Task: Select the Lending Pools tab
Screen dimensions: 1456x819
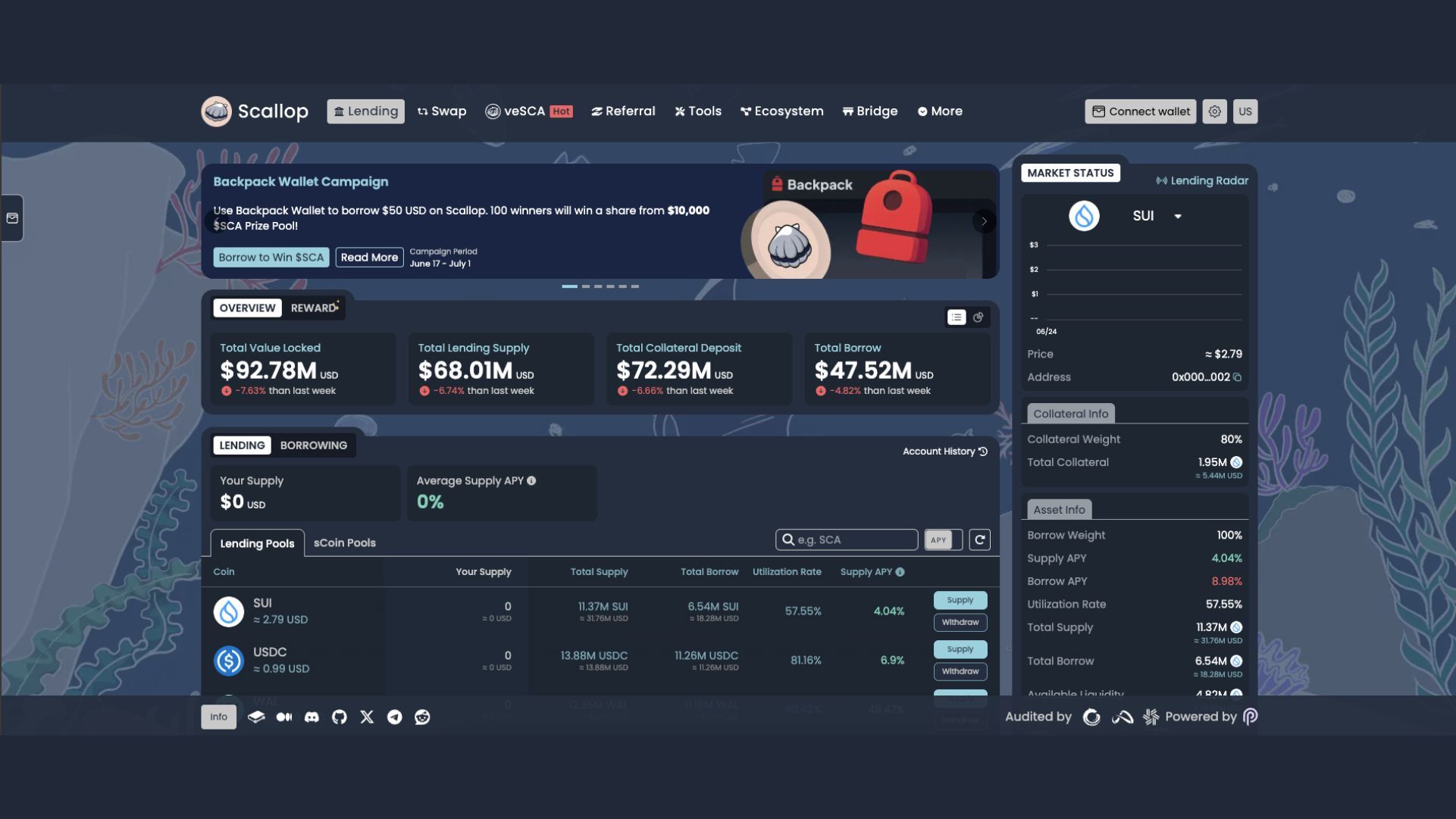Action: [x=257, y=543]
